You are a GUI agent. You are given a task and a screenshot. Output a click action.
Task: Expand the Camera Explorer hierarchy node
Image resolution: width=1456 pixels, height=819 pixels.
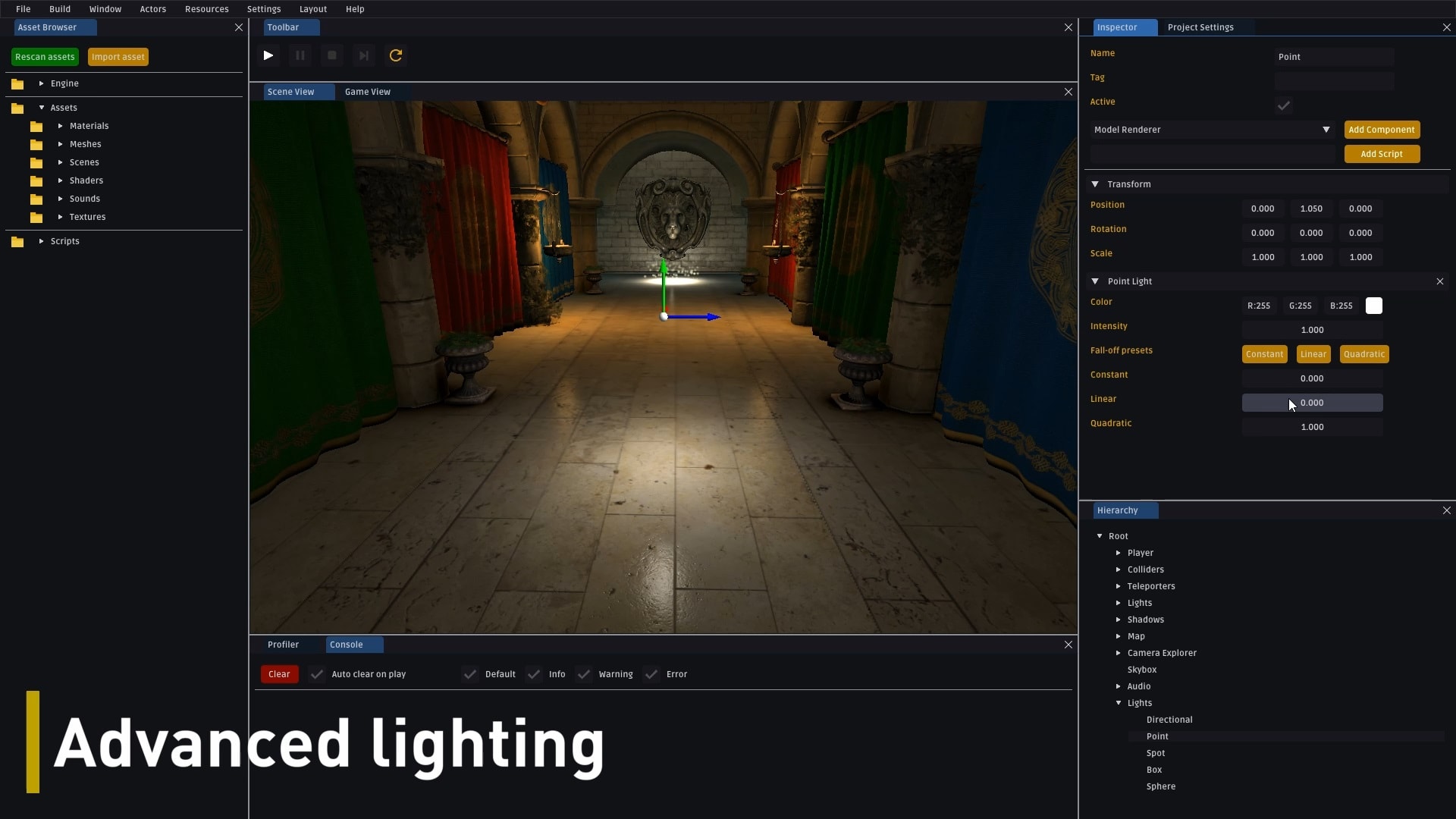click(x=1119, y=653)
